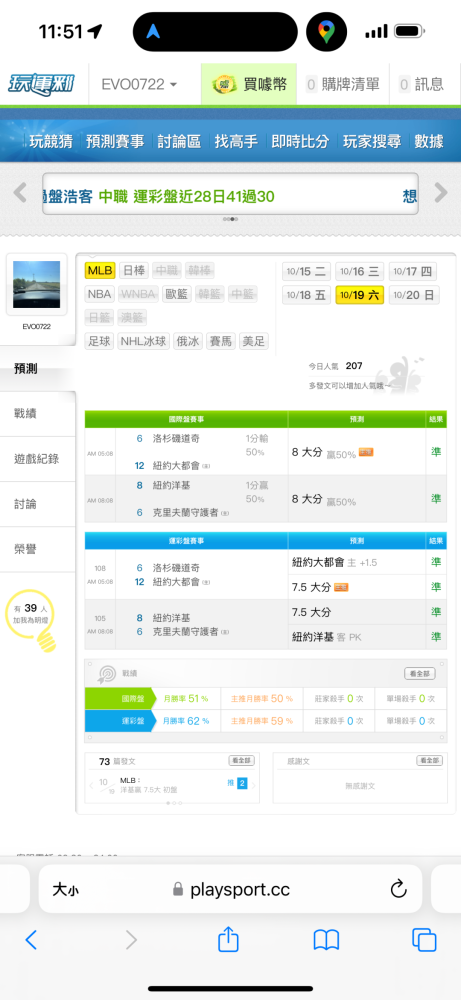The width and height of the screenshot is (461, 1000).
Task: Open the 訊息 messages link
Action: (421, 84)
